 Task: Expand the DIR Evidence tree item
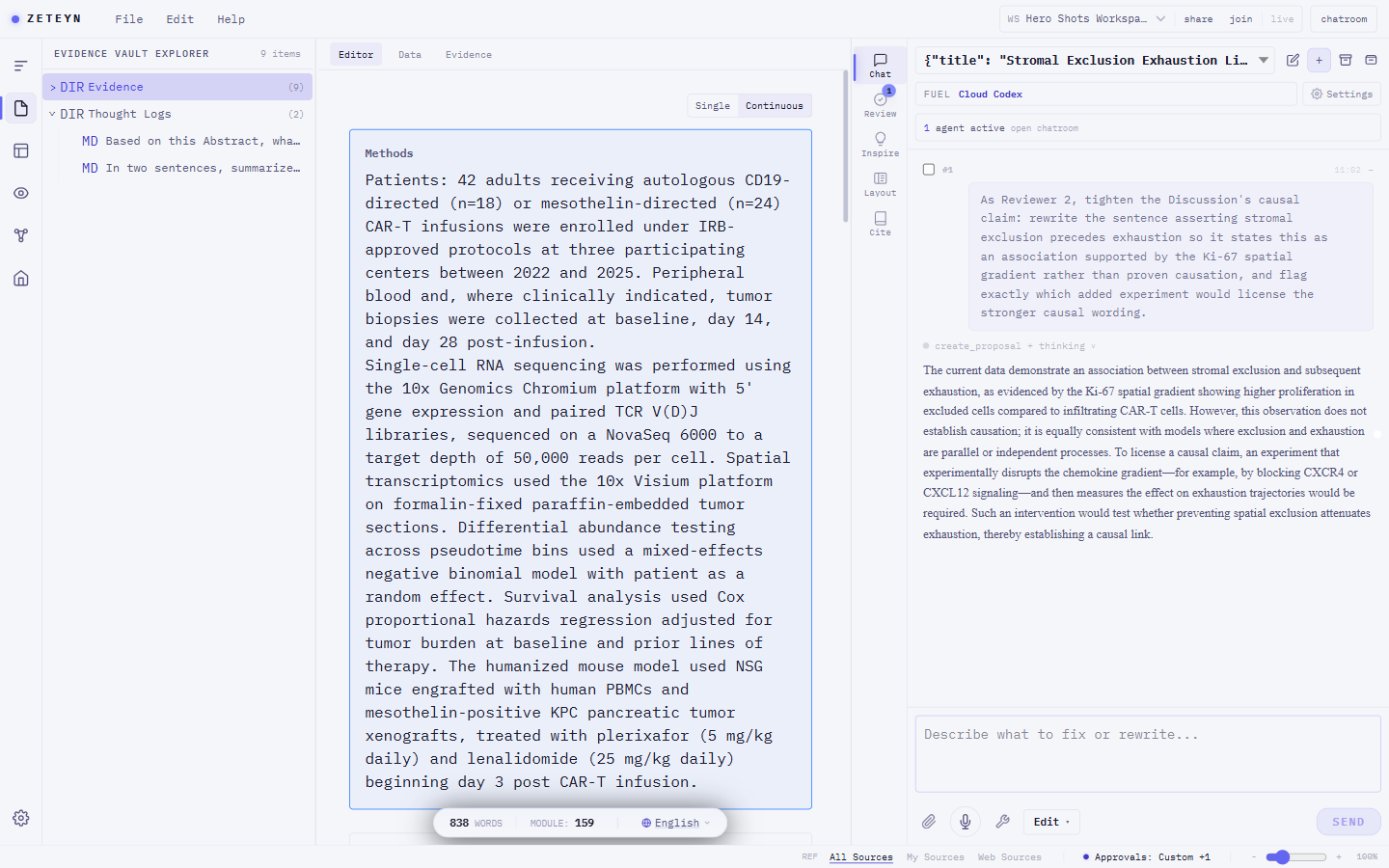[x=177, y=87]
